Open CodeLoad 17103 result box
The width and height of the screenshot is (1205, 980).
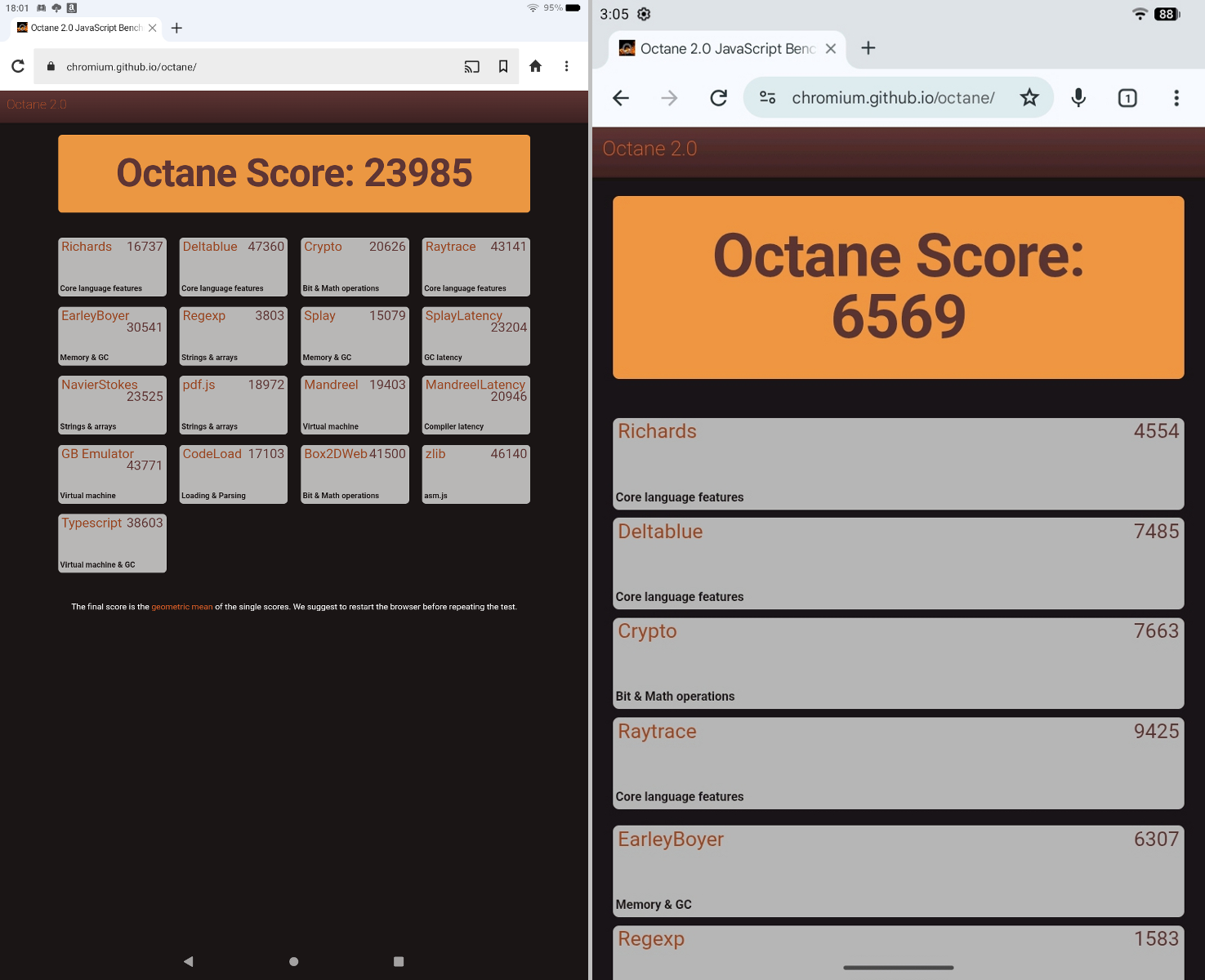point(234,474)
